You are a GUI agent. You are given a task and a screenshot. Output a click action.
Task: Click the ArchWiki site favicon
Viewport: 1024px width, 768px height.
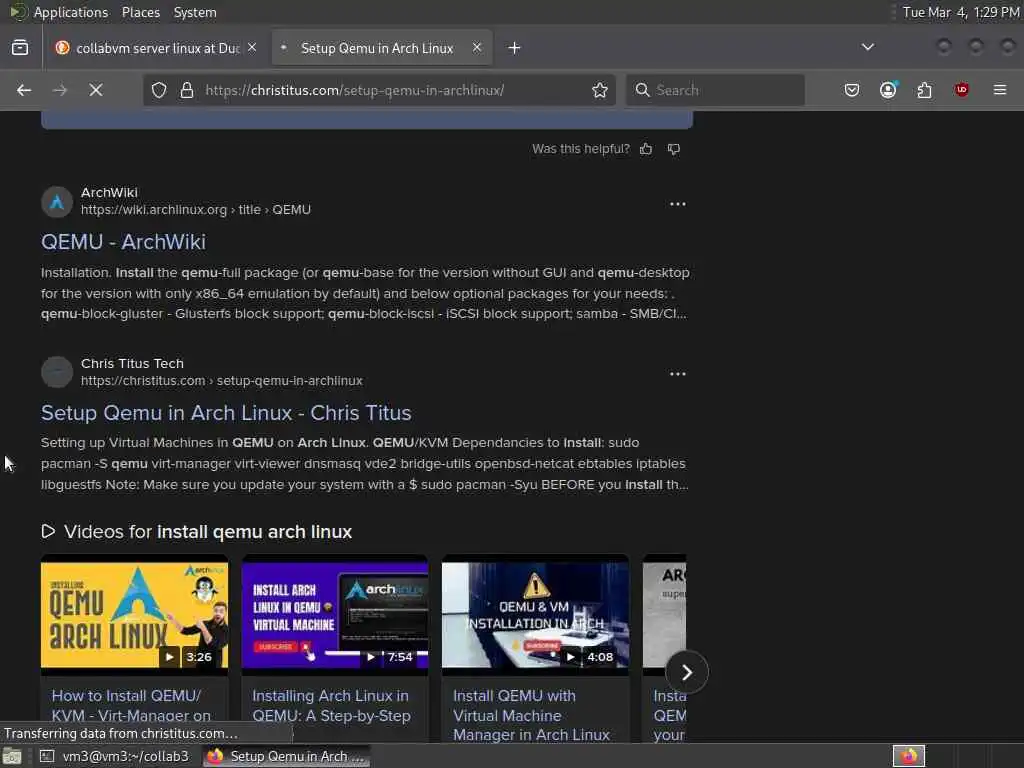coord(57,202)
